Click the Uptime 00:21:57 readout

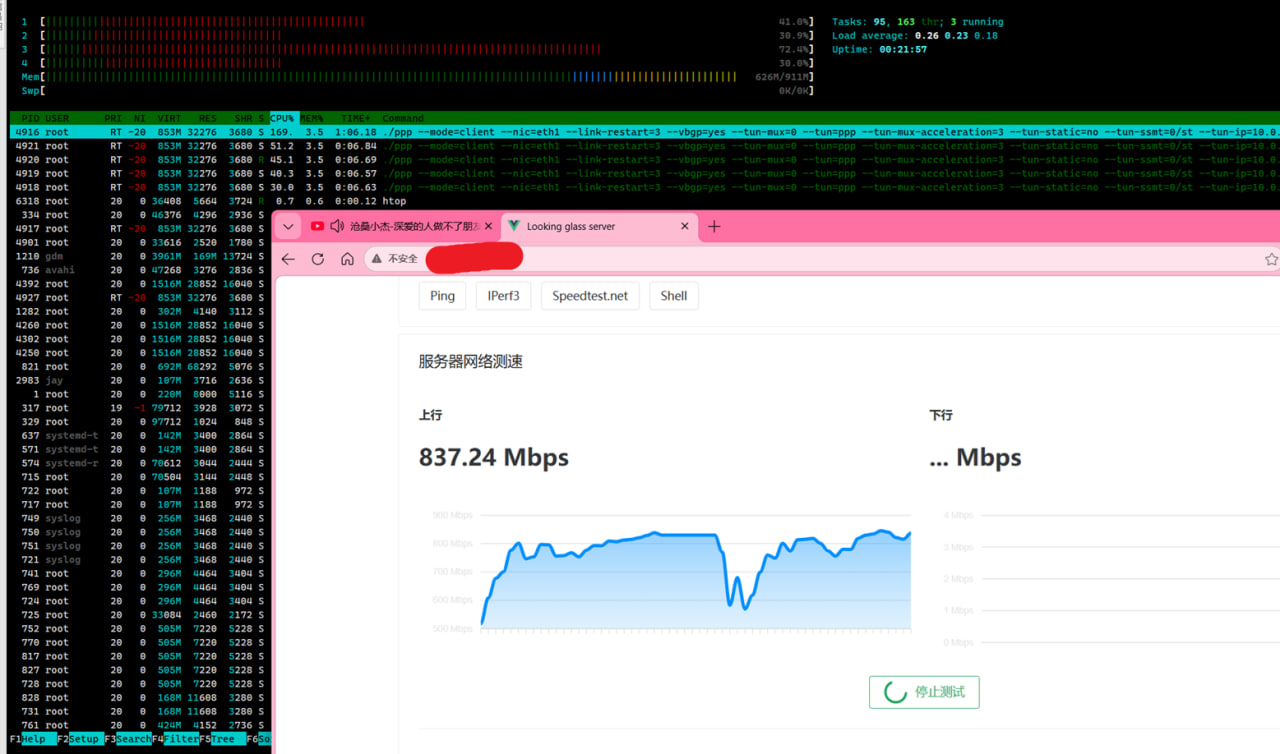pos(880,49)
